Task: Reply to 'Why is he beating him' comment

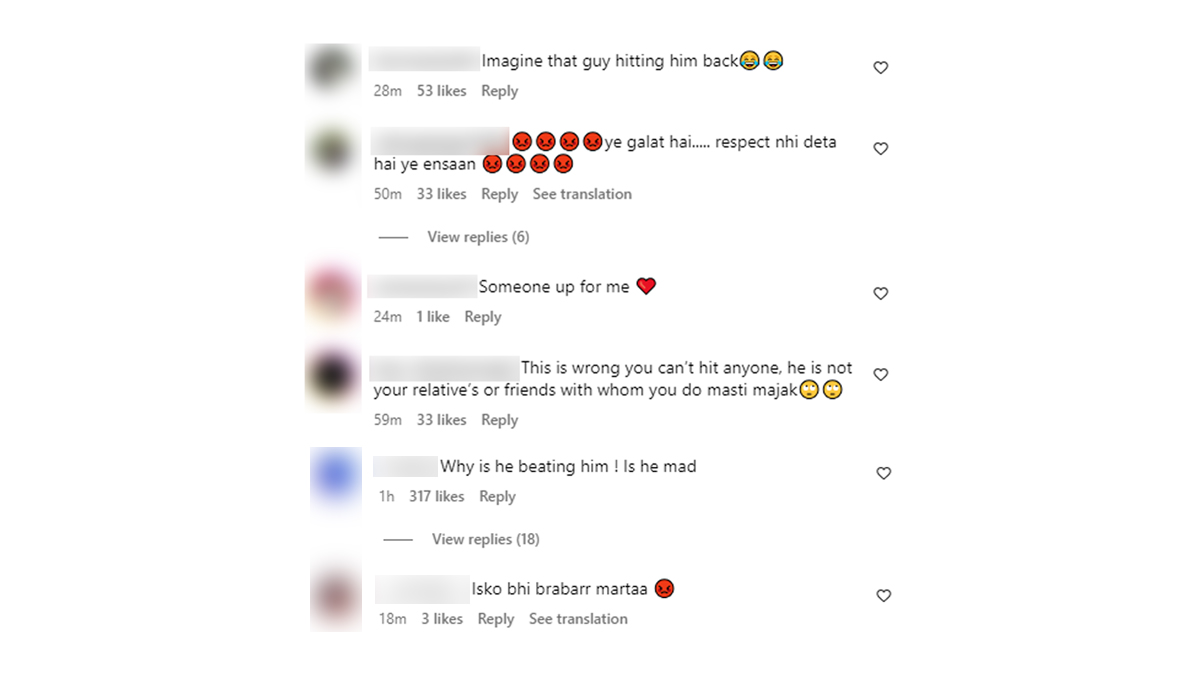Action: [x=497, y=496]
